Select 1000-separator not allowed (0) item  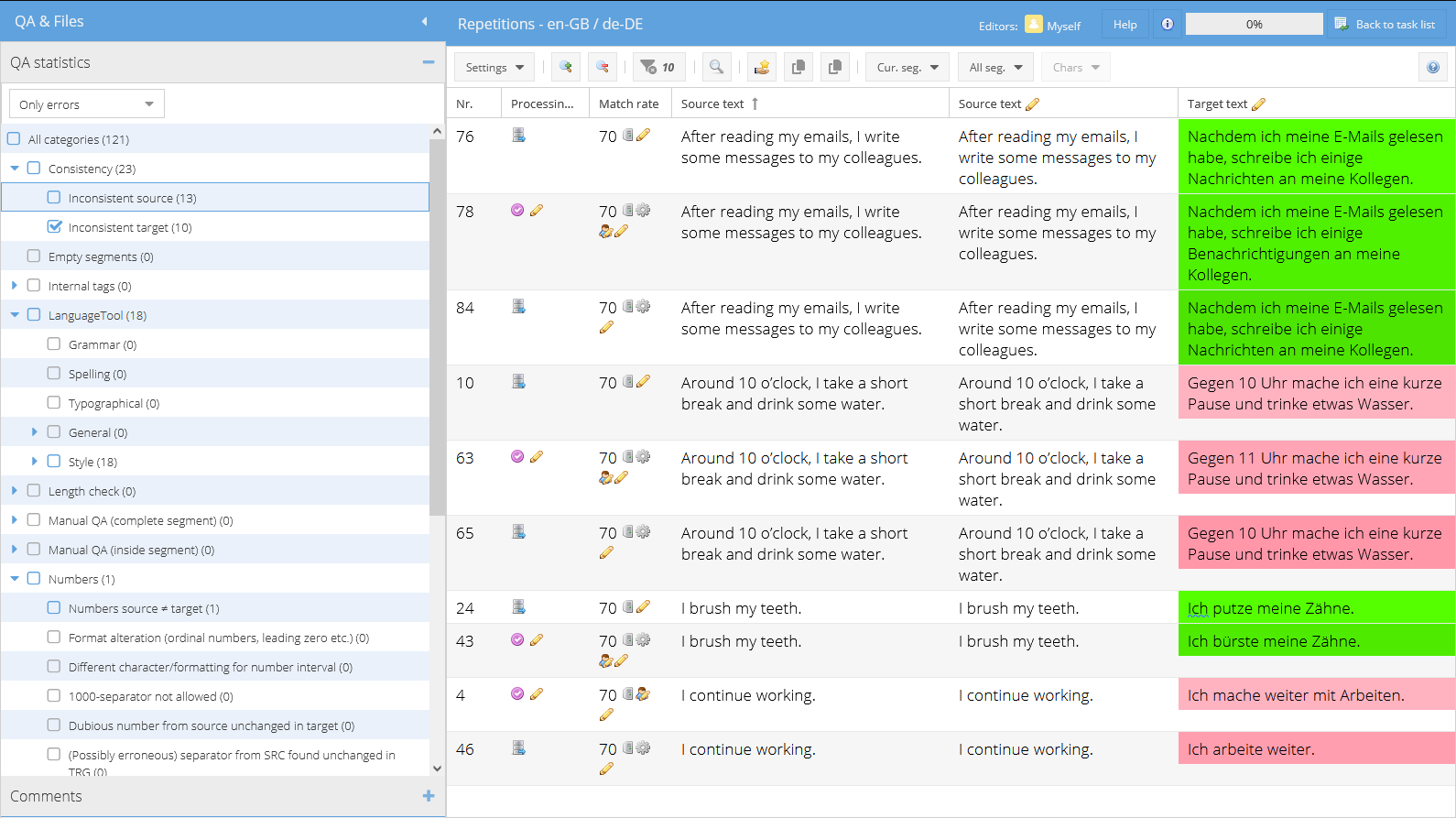point(151,696)
